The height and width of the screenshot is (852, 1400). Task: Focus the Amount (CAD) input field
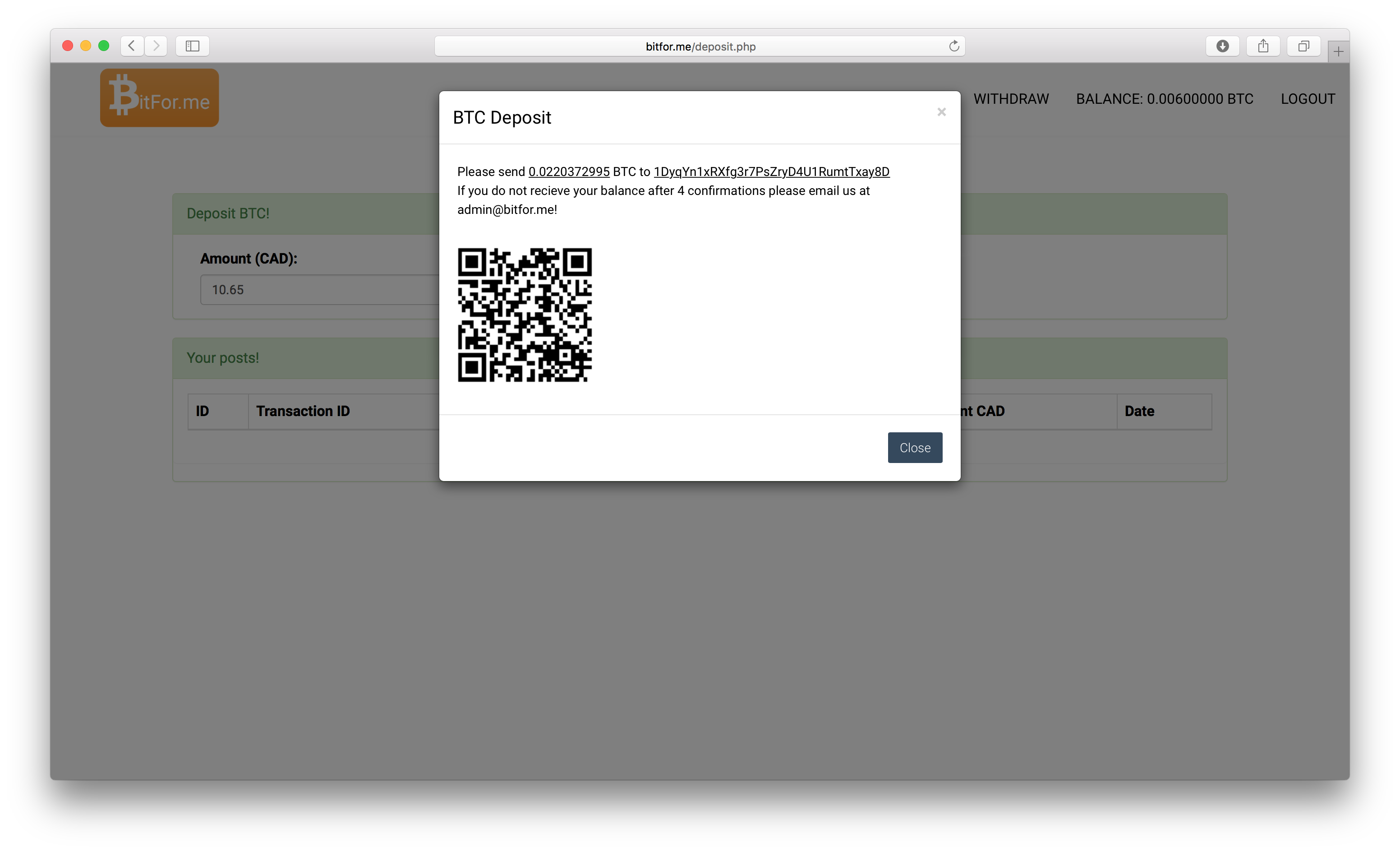coord(318,290)
